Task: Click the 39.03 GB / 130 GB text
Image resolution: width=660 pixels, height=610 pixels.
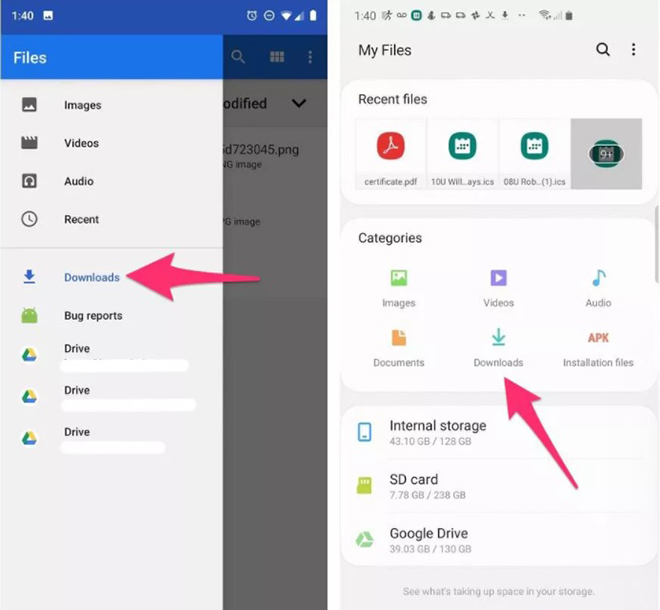Action: click(430, 549)
